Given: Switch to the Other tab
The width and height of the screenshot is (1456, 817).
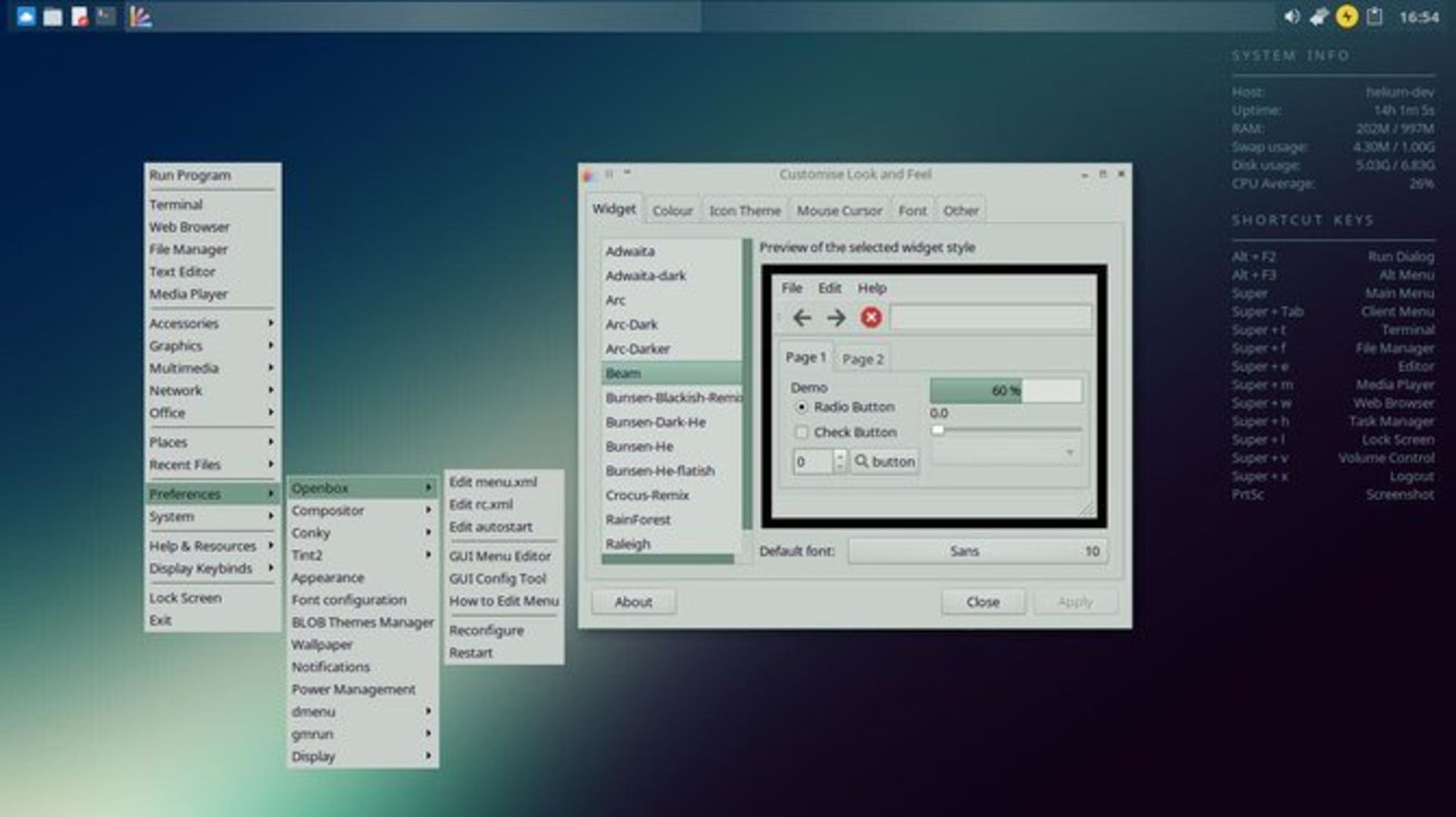Looking at the screenshot, I should pyautogui.click(x=961, y=211).
